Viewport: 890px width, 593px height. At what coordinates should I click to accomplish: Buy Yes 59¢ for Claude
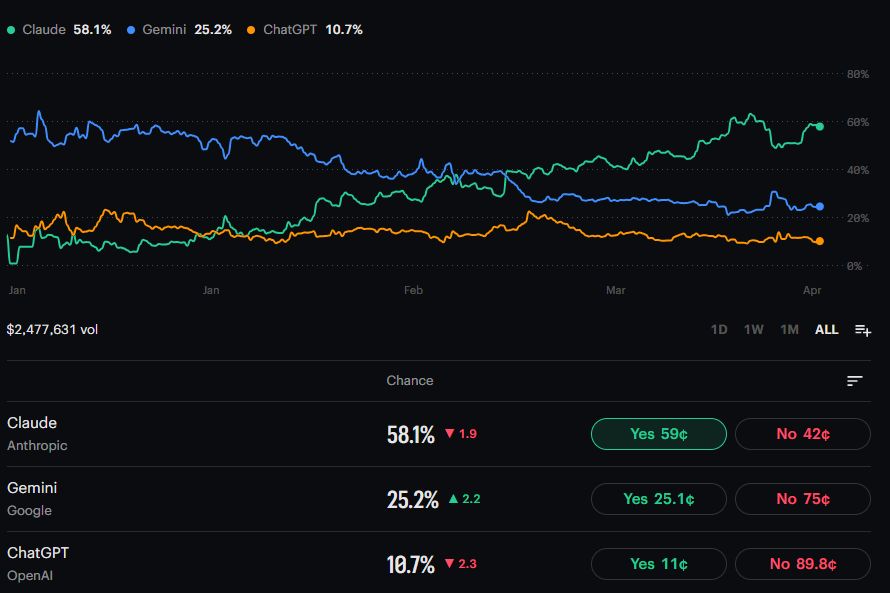[658, 434]
